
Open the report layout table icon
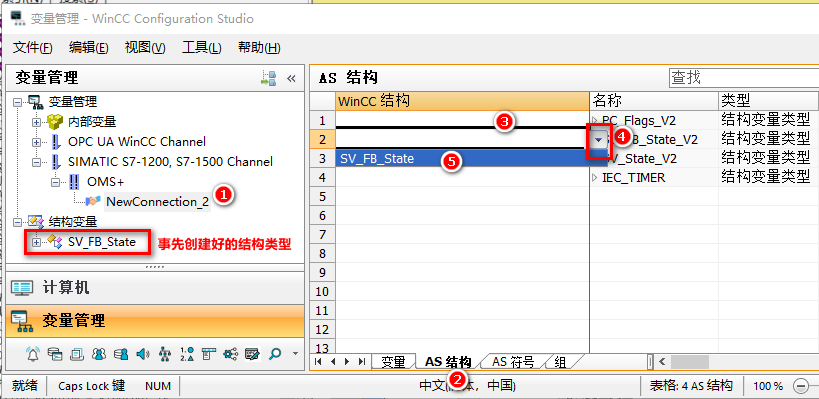(x=209, y=354)
